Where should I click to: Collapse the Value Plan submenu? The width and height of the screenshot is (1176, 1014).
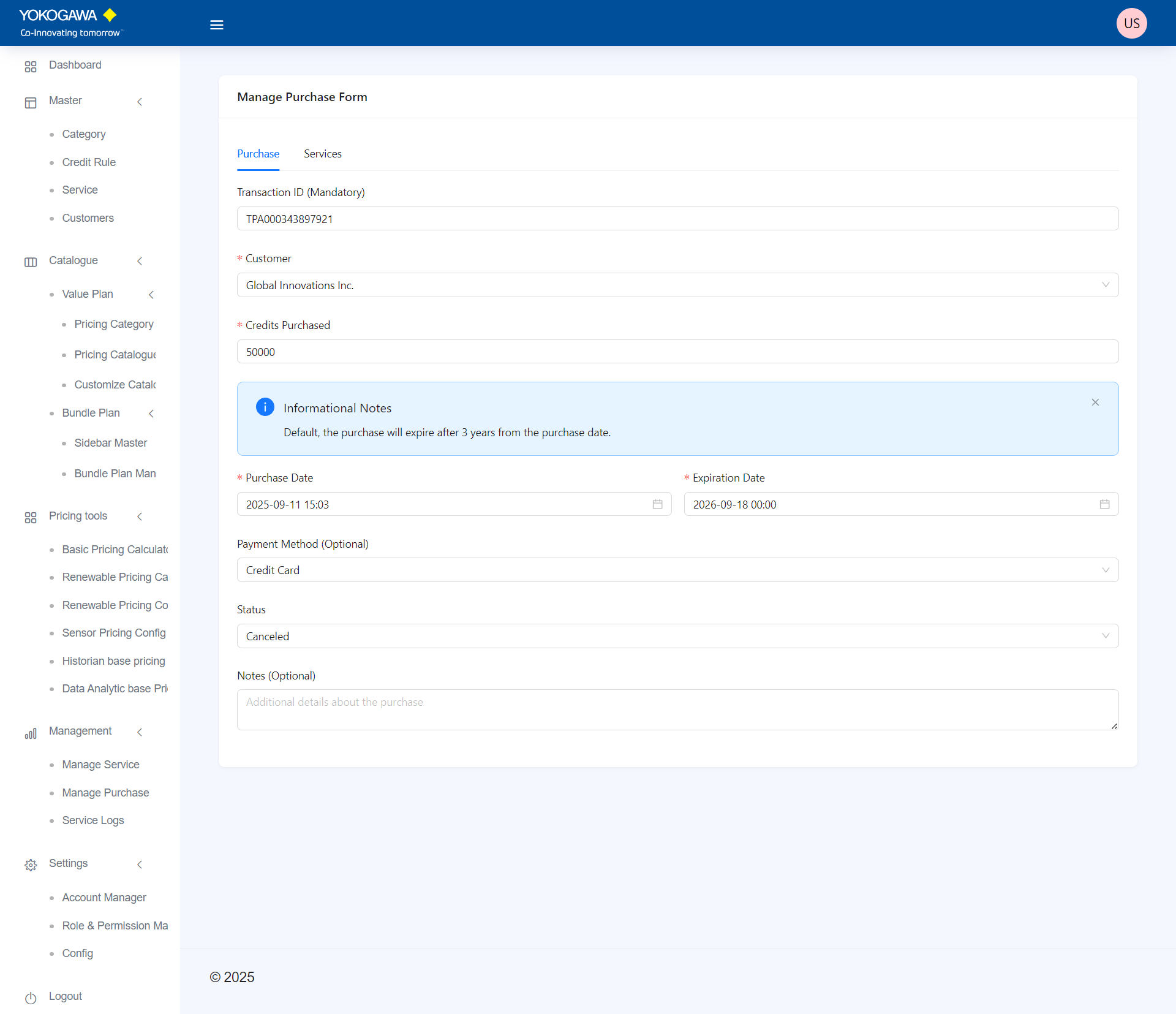(151, 295)
